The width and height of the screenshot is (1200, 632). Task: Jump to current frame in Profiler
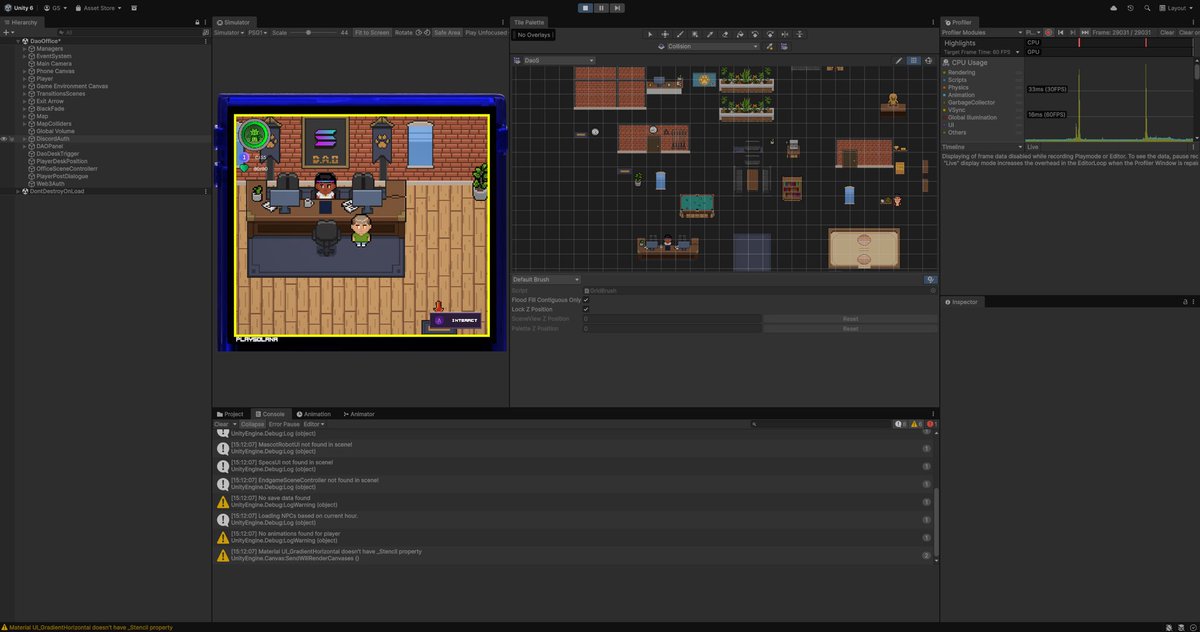pyautogui.click(x=1084, y=32)
